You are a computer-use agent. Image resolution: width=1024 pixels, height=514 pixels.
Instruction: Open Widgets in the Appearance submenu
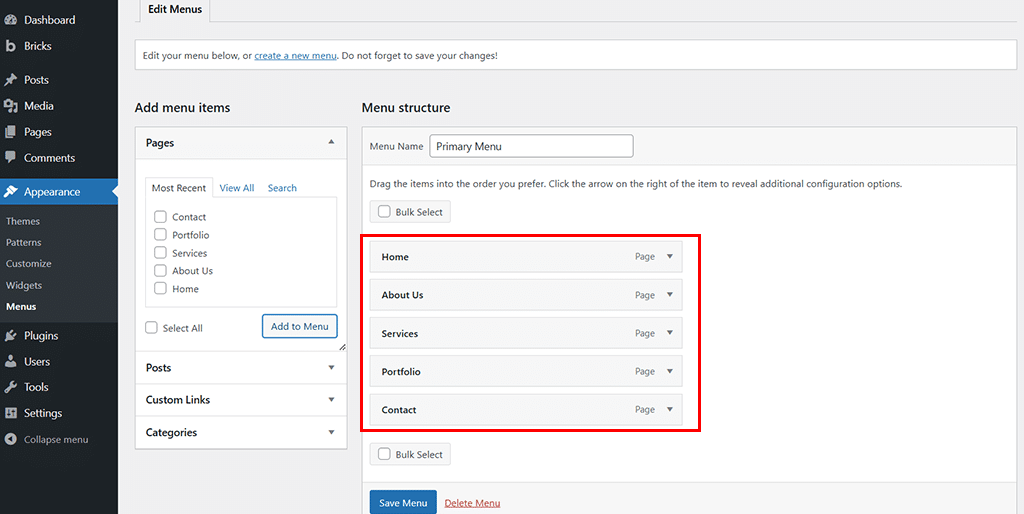click(24, 285)
